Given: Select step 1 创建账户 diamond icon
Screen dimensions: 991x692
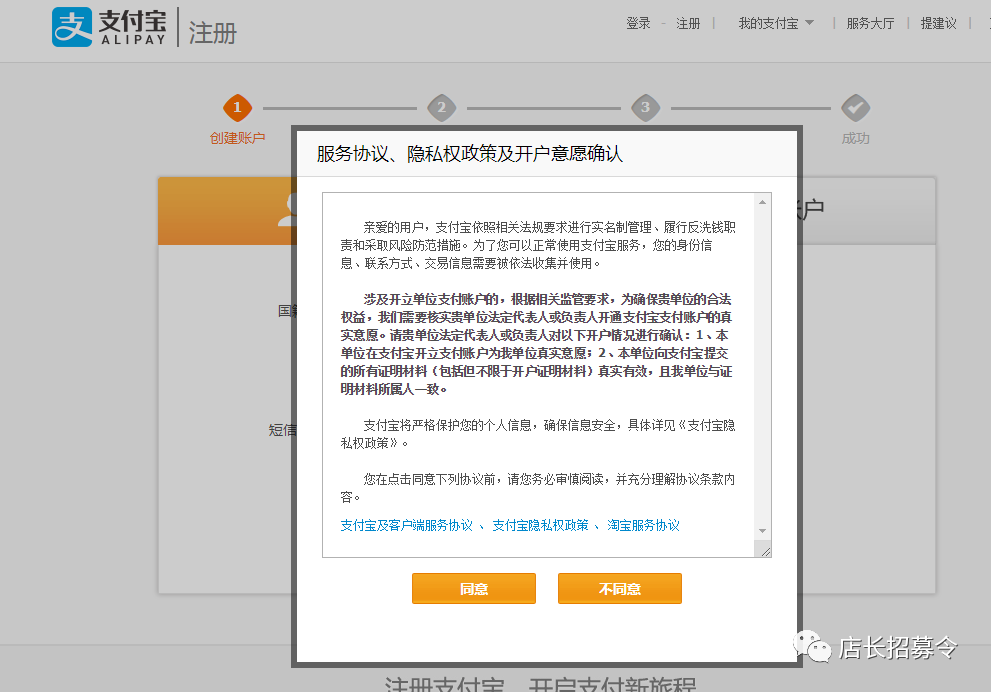Looking at the screenshot, I should 238,108.
